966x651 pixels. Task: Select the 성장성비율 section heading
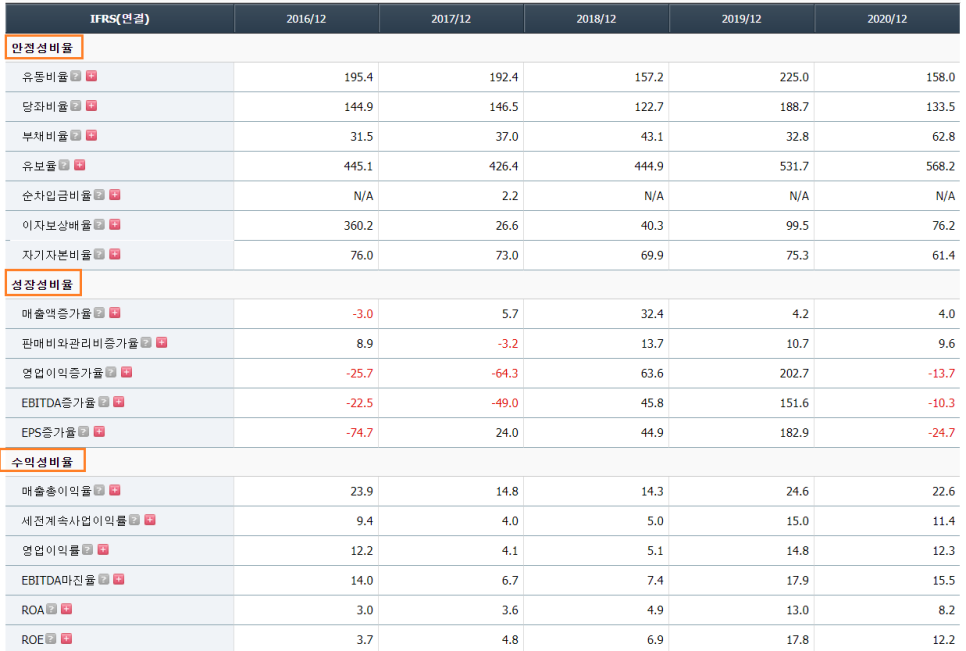[43, 284]
